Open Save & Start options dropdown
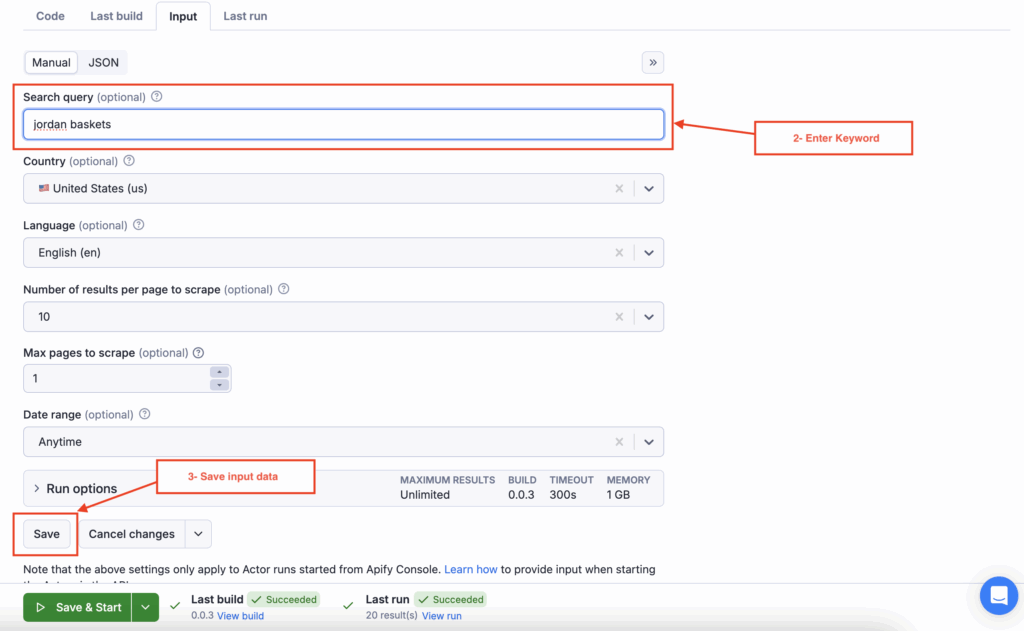 tap(146, 607)
